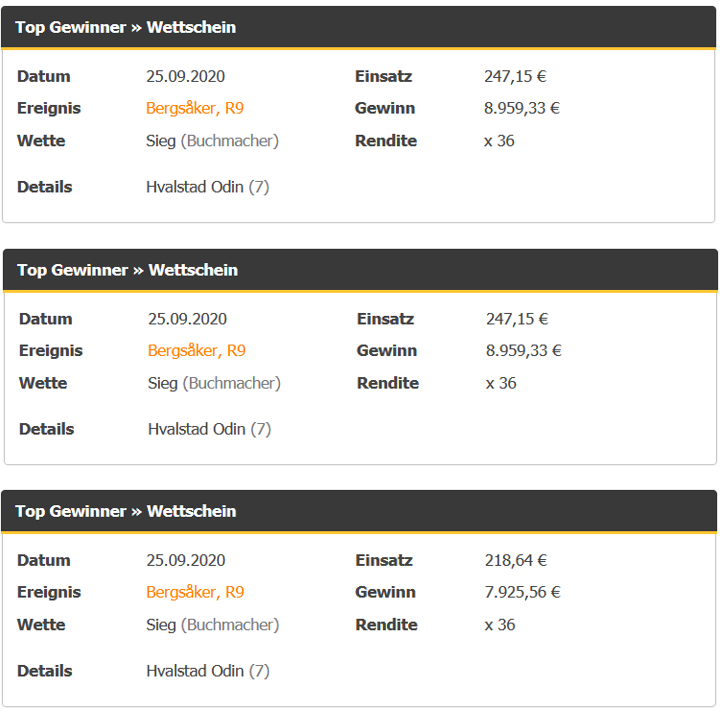The height and width of the screenshot is (714, 723).
Task: Click the 247,15 € Einsatz in first card
Action: (515, 77)
